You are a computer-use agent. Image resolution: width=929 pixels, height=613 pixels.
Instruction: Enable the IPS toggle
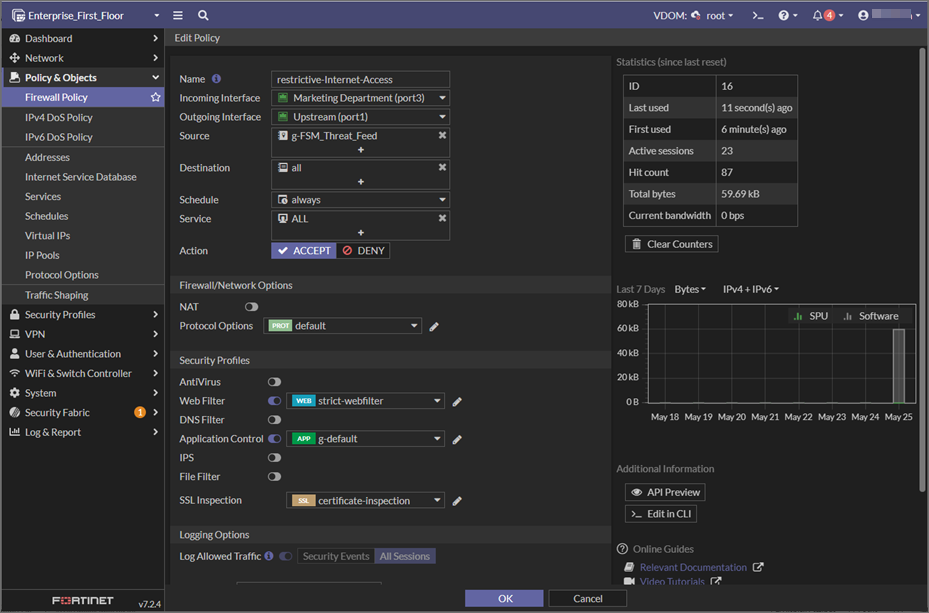click(x=274, y=457)
